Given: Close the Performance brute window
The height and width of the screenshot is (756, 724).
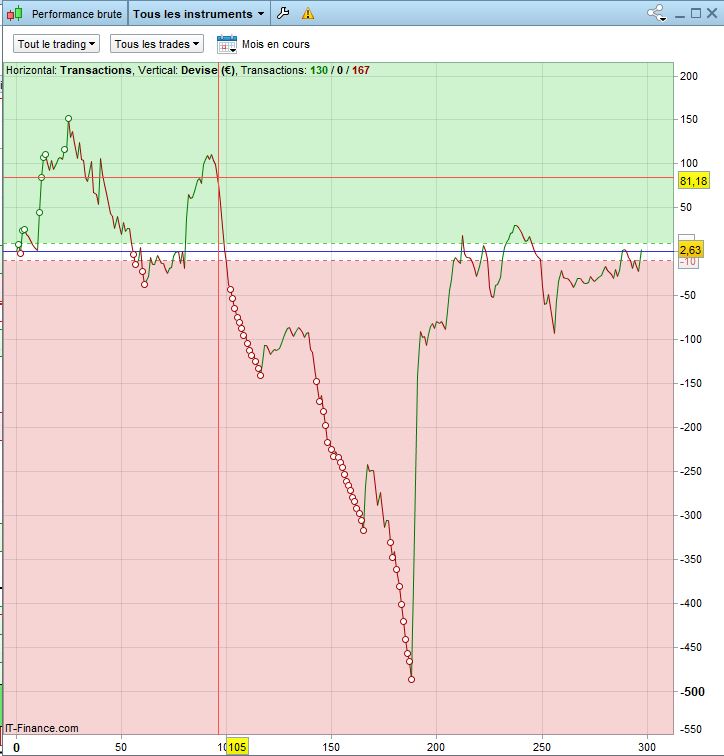Looking at the screenshot, I should pos(712,13).
